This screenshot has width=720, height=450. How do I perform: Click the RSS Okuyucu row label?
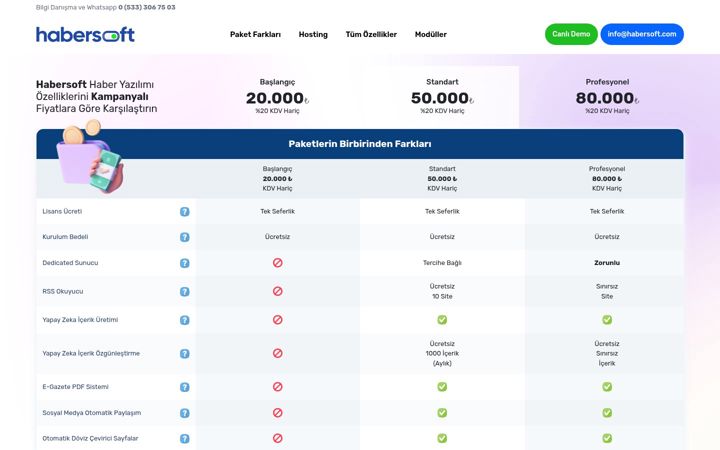pyautogui.click(x=63, y=292)
